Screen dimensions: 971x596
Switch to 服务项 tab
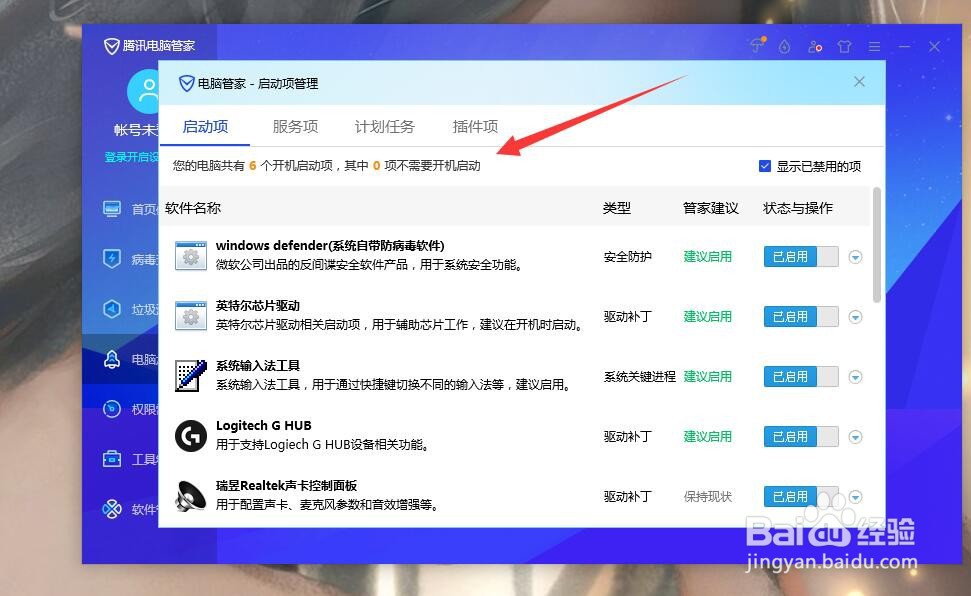(x=295, y=126)
